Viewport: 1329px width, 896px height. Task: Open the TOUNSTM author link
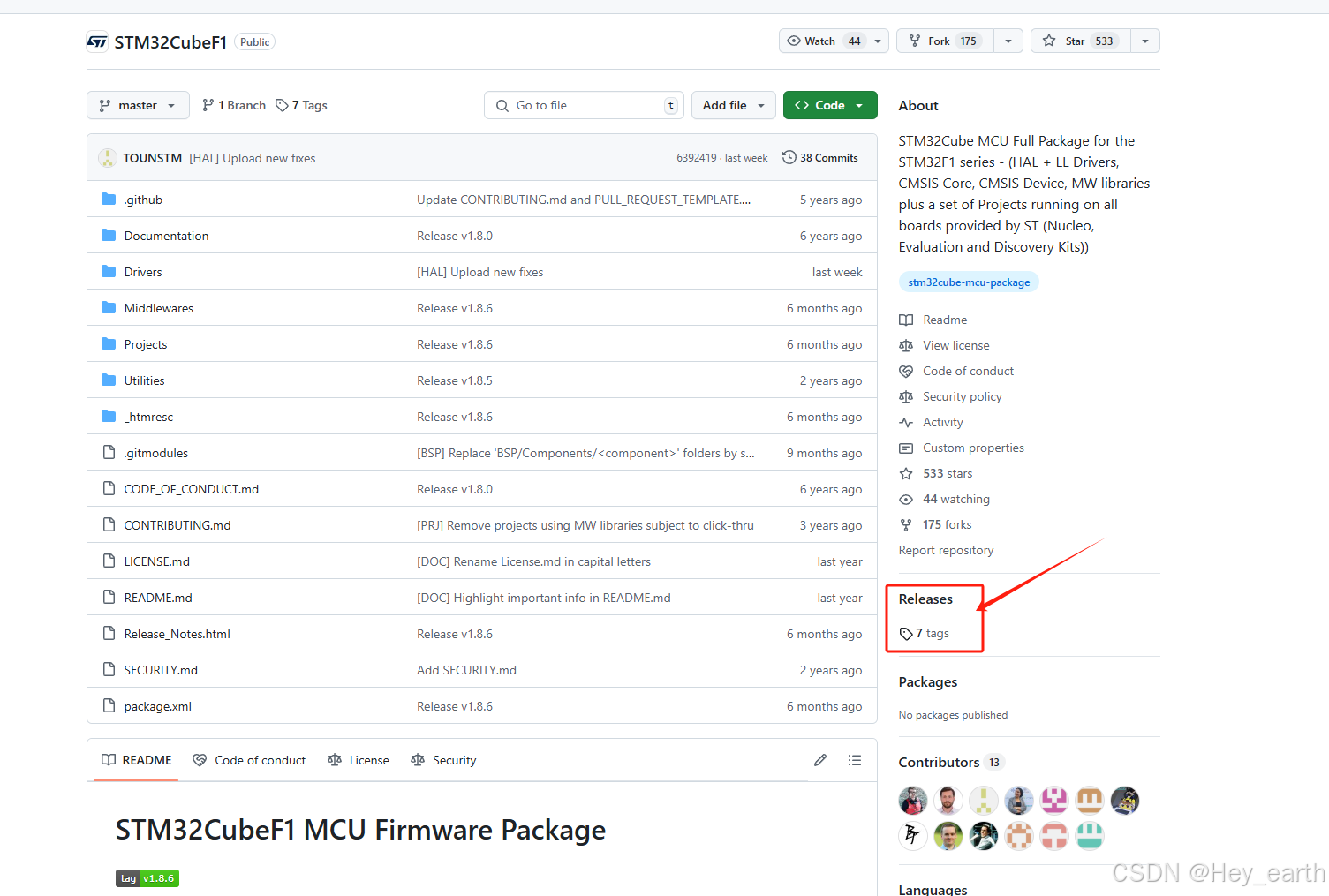tap(153, 158)
